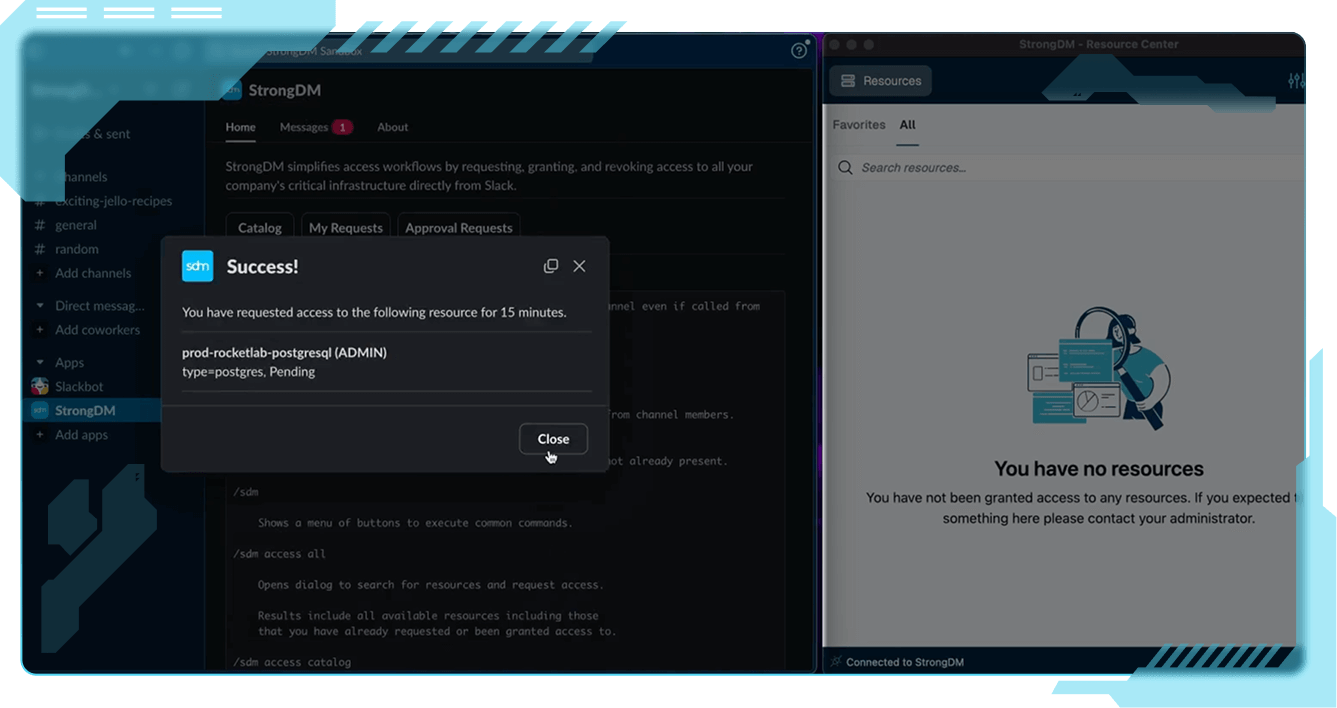Click the My Requests button

[x=345, y=228]
